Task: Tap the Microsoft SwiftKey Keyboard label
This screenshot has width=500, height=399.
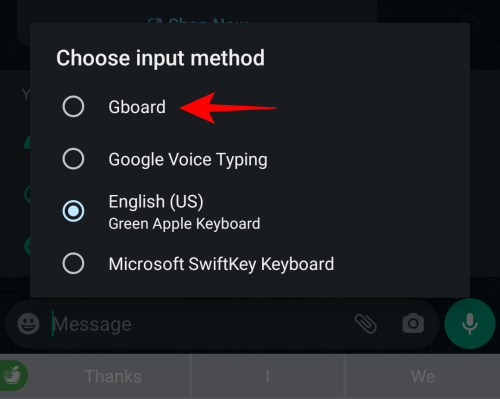Action: (221, 264)
